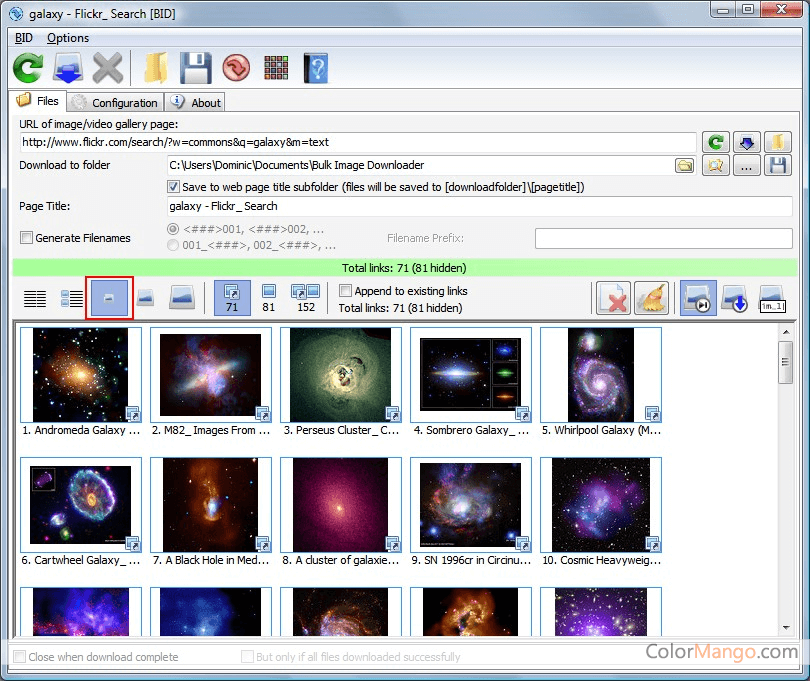Check the Generate Filenames option
This screenshot has height=681, width=810.
[27, 238]
